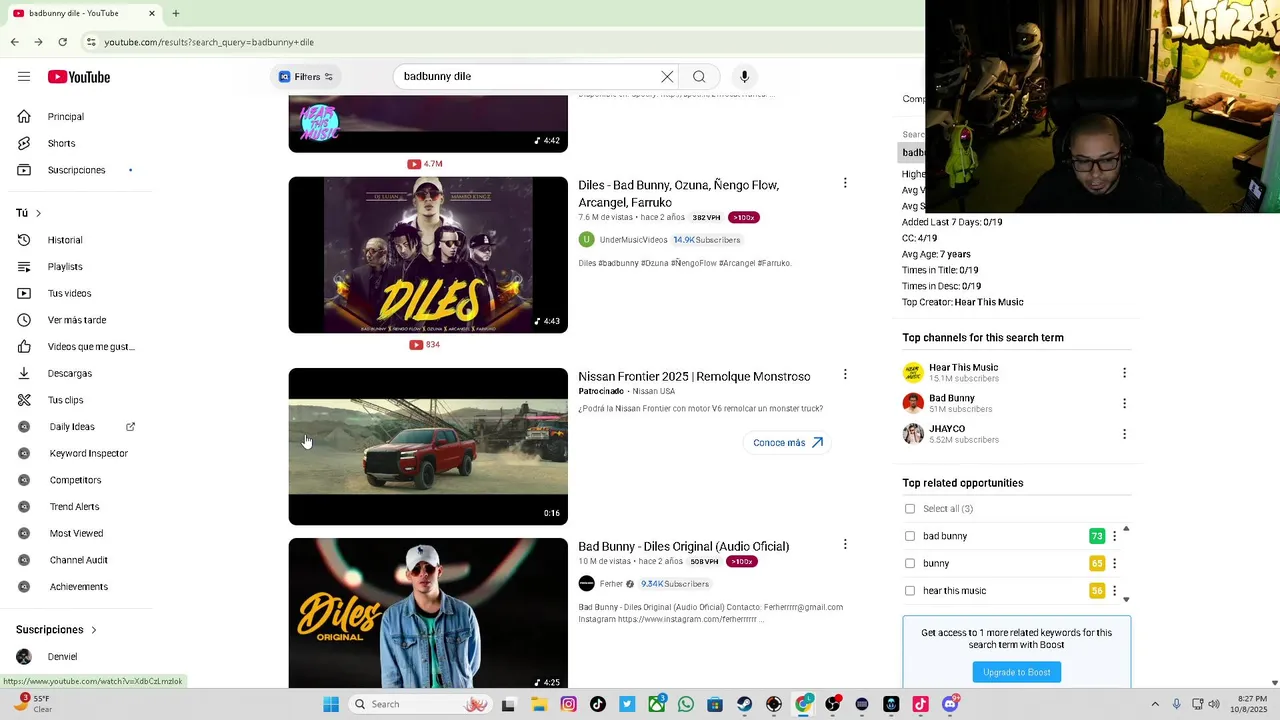Open options menu for Diles video

pos(845,183)
